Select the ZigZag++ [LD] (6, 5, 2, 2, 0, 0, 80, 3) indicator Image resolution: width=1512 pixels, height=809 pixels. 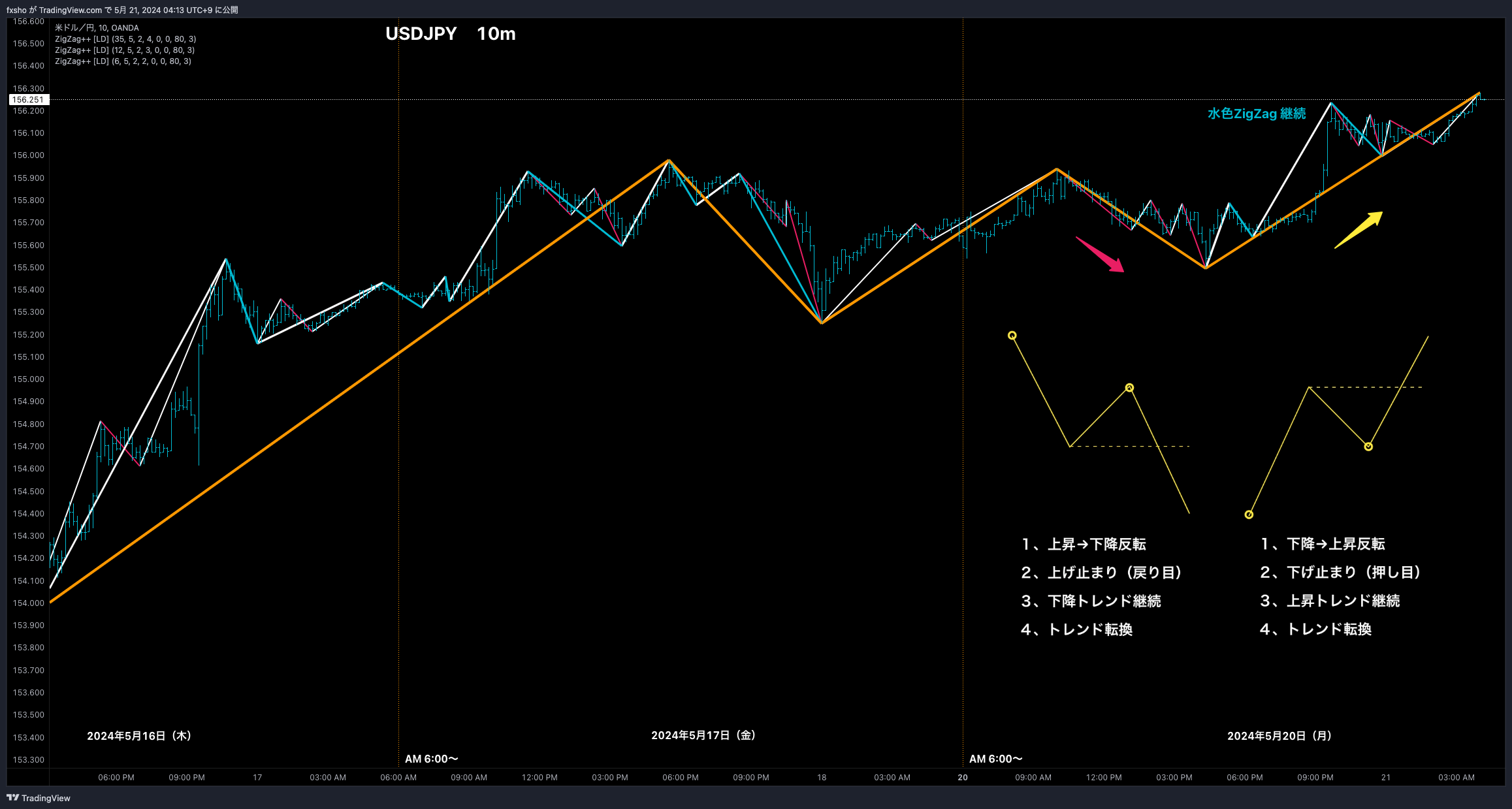(123, 61)
